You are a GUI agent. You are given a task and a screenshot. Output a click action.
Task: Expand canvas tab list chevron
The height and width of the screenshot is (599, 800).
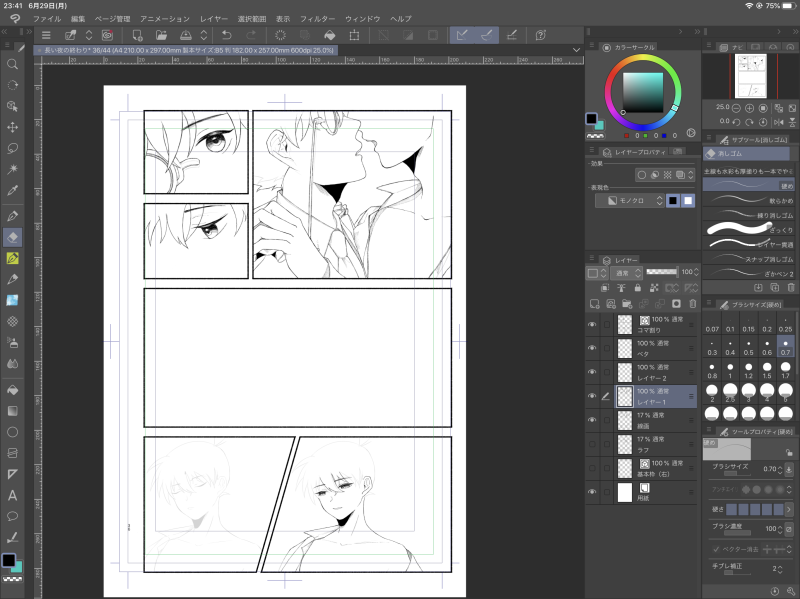pyautogui.click(x=576, y=50)
